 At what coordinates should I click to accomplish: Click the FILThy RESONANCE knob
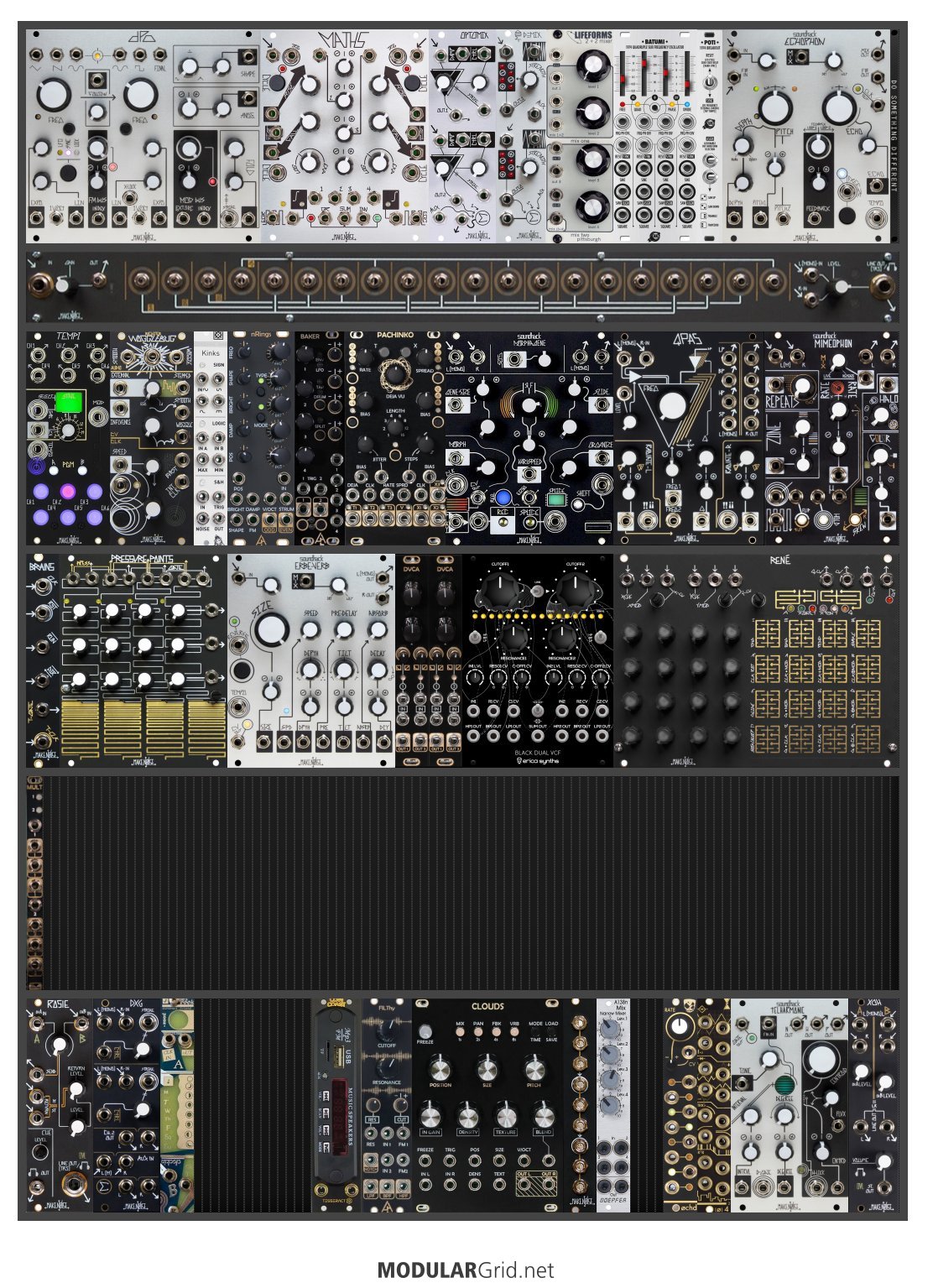click(x=387, y=1066)
